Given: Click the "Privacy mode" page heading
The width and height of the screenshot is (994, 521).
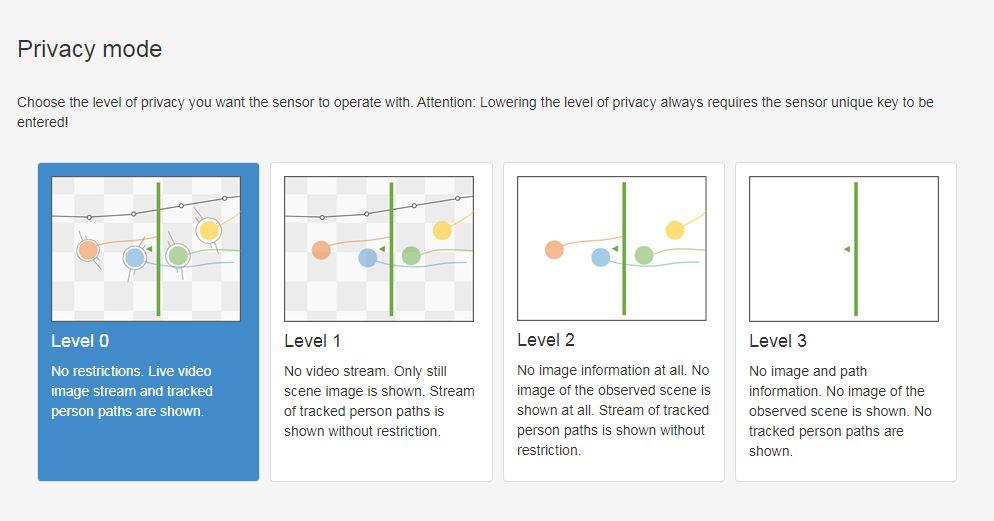Looking at the screenshot, I should click(90, 49).
